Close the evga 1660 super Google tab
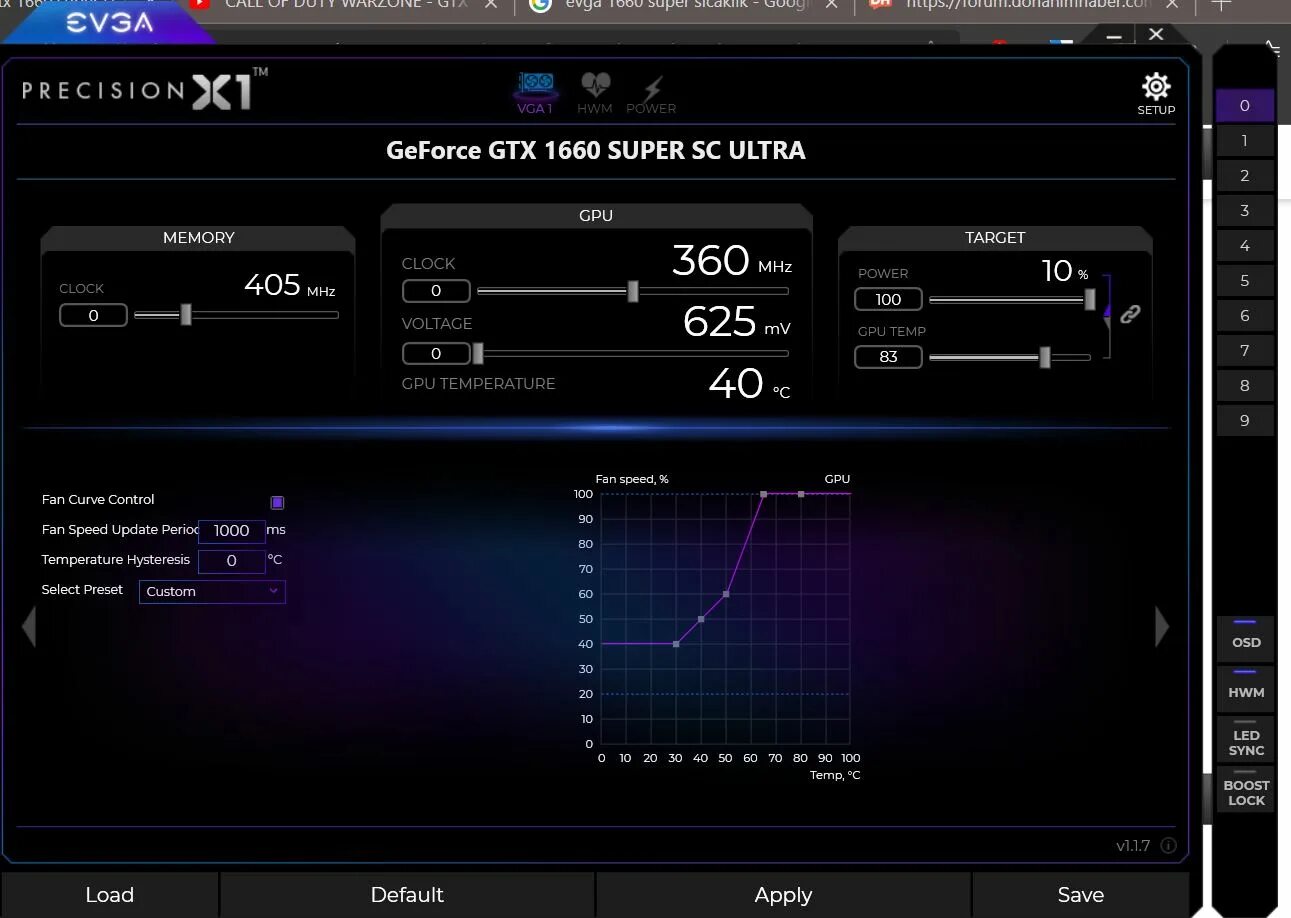The height and width of the screenshot is (918, 1291). point(831,5)
